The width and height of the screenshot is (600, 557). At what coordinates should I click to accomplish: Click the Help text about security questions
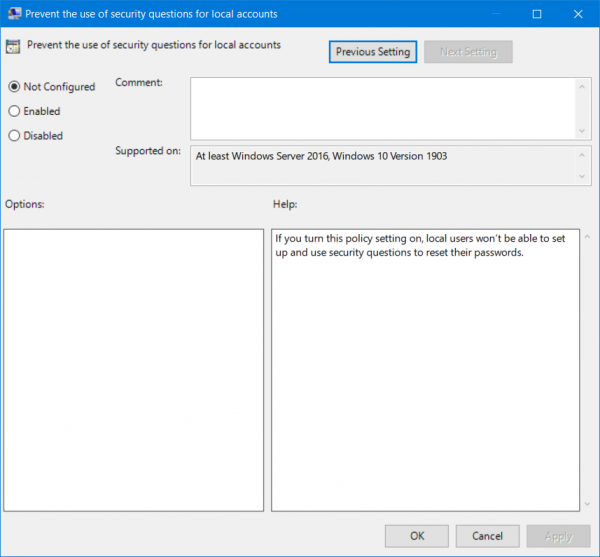pos(420,245)
